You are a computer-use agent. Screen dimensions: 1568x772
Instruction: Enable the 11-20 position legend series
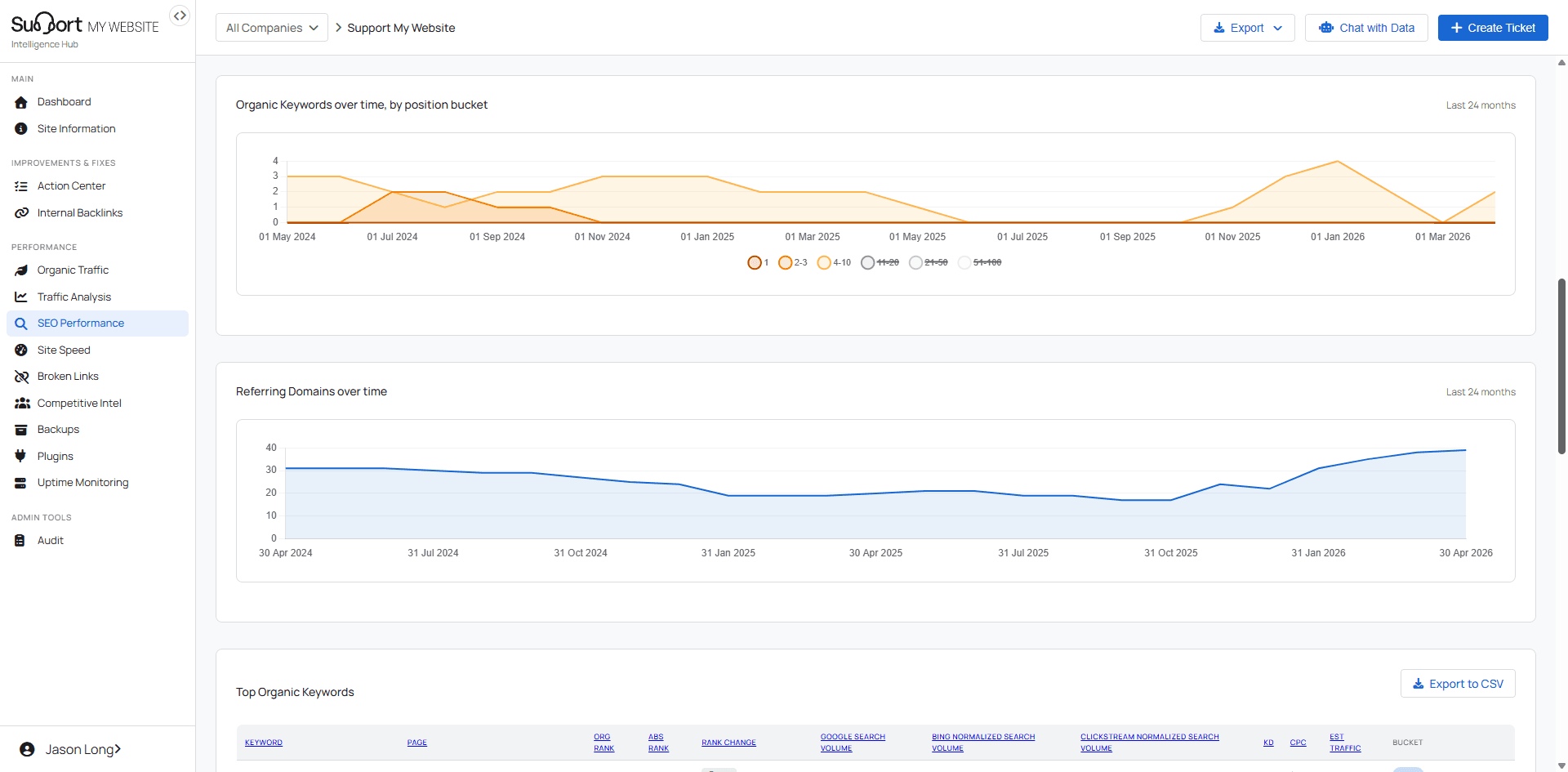[880, 262]
